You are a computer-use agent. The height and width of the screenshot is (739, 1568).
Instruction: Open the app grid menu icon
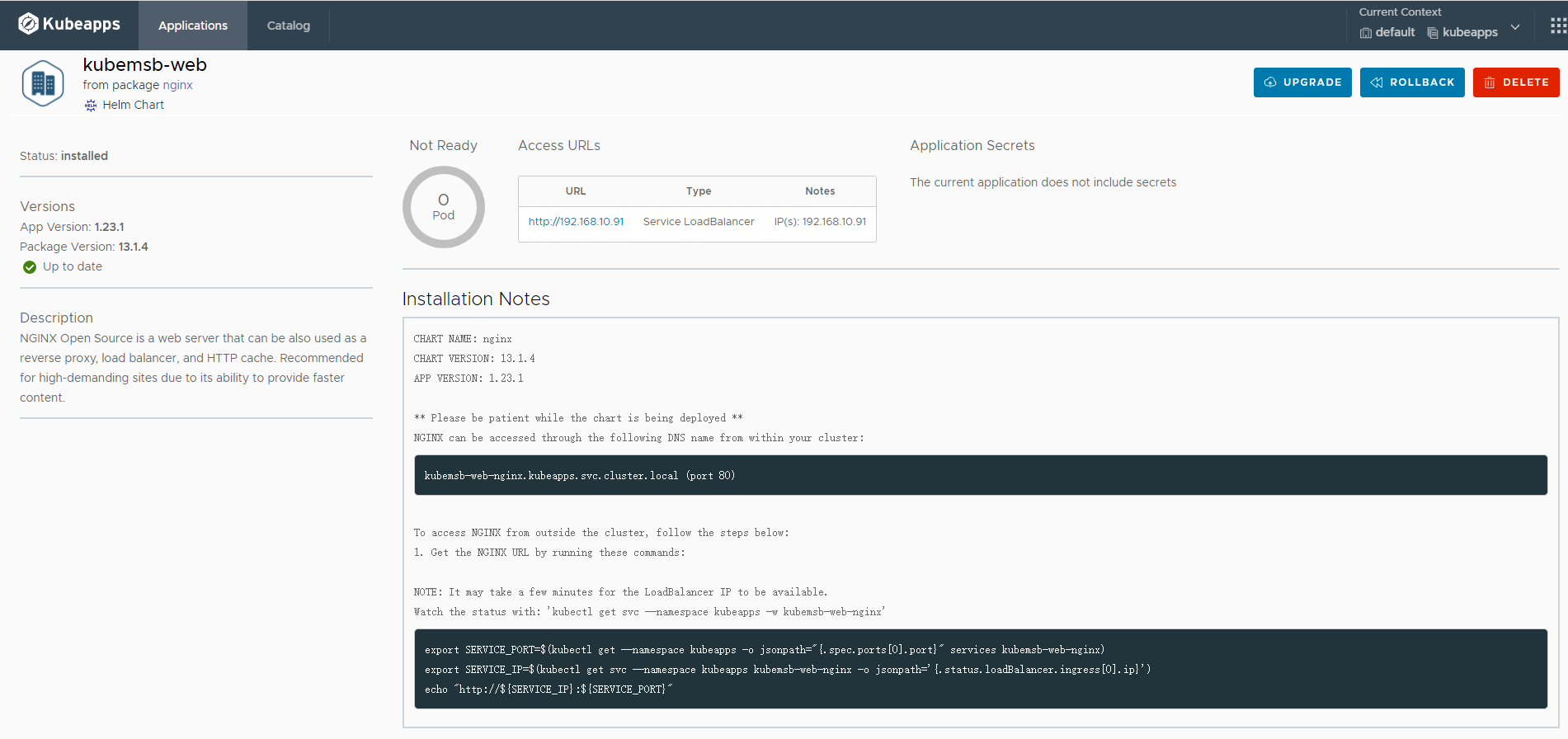(x=1558, y=26)
